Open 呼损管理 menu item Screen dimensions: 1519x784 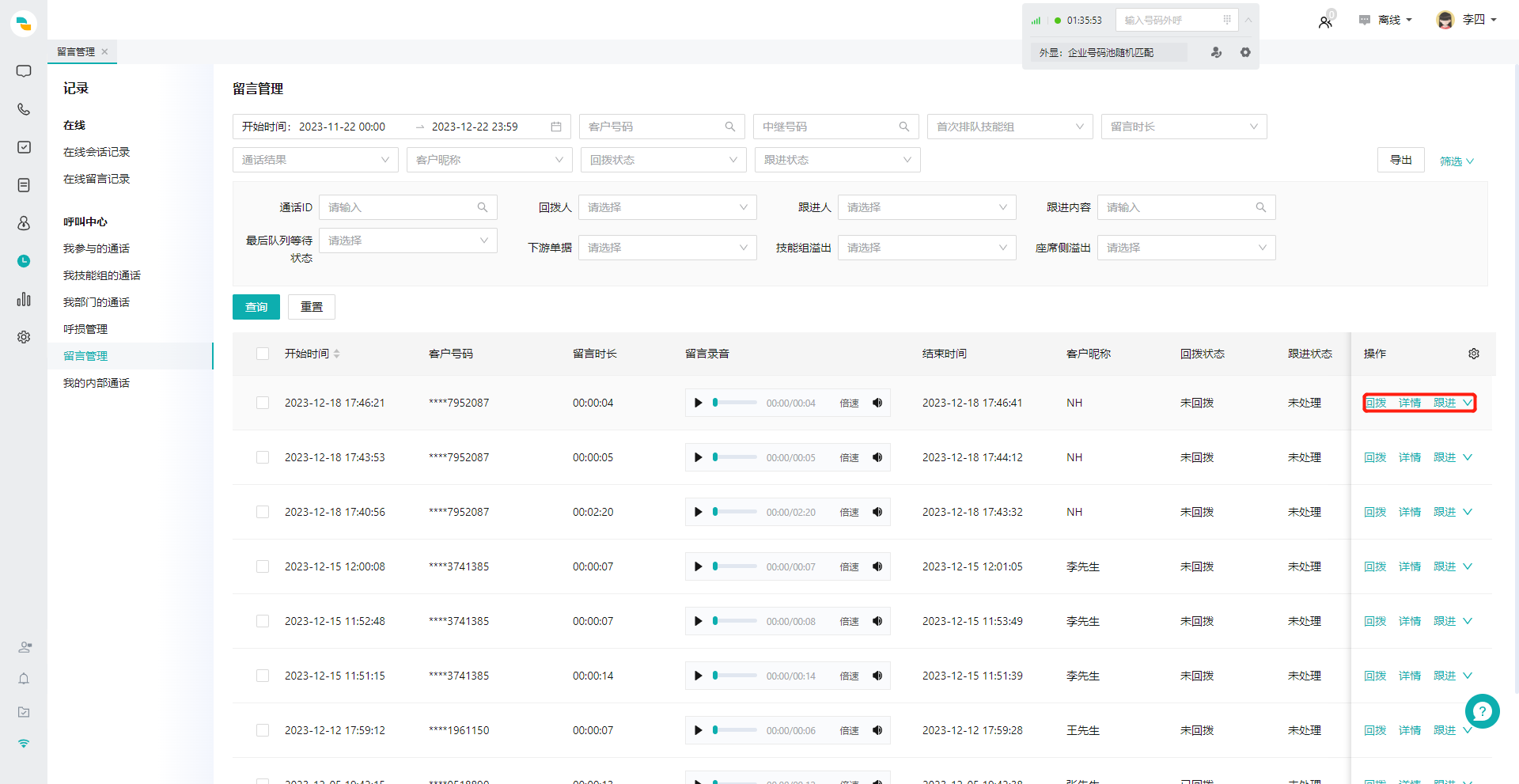click(x=85, y=329)
